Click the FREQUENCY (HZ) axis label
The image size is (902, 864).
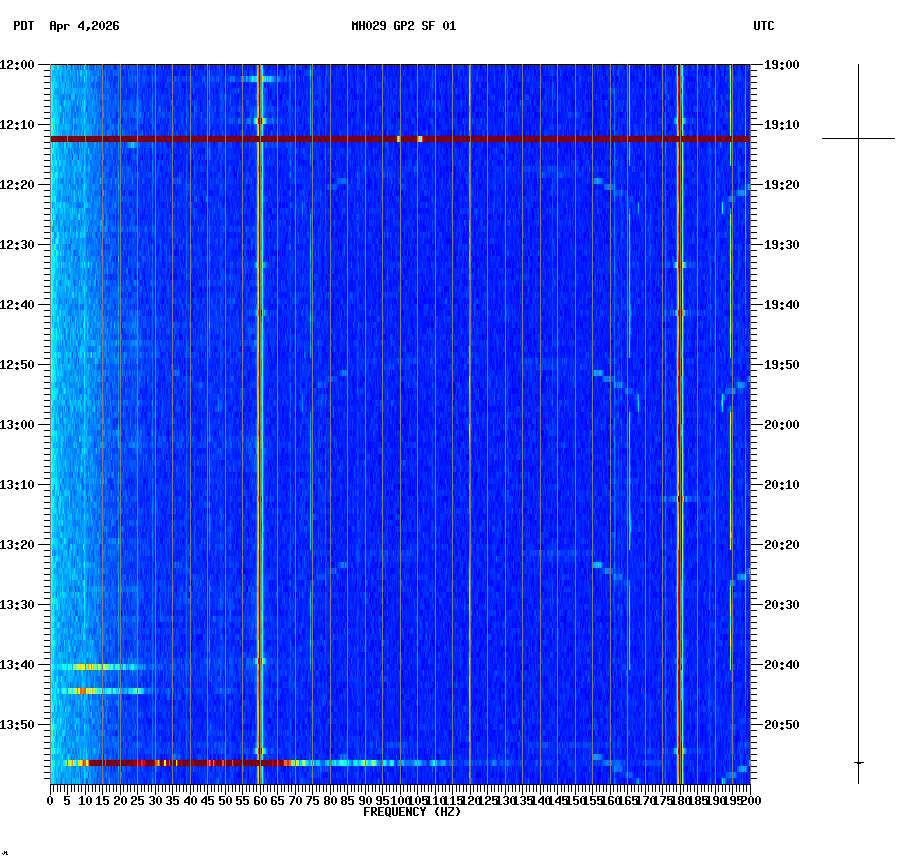tap(411, 812)
